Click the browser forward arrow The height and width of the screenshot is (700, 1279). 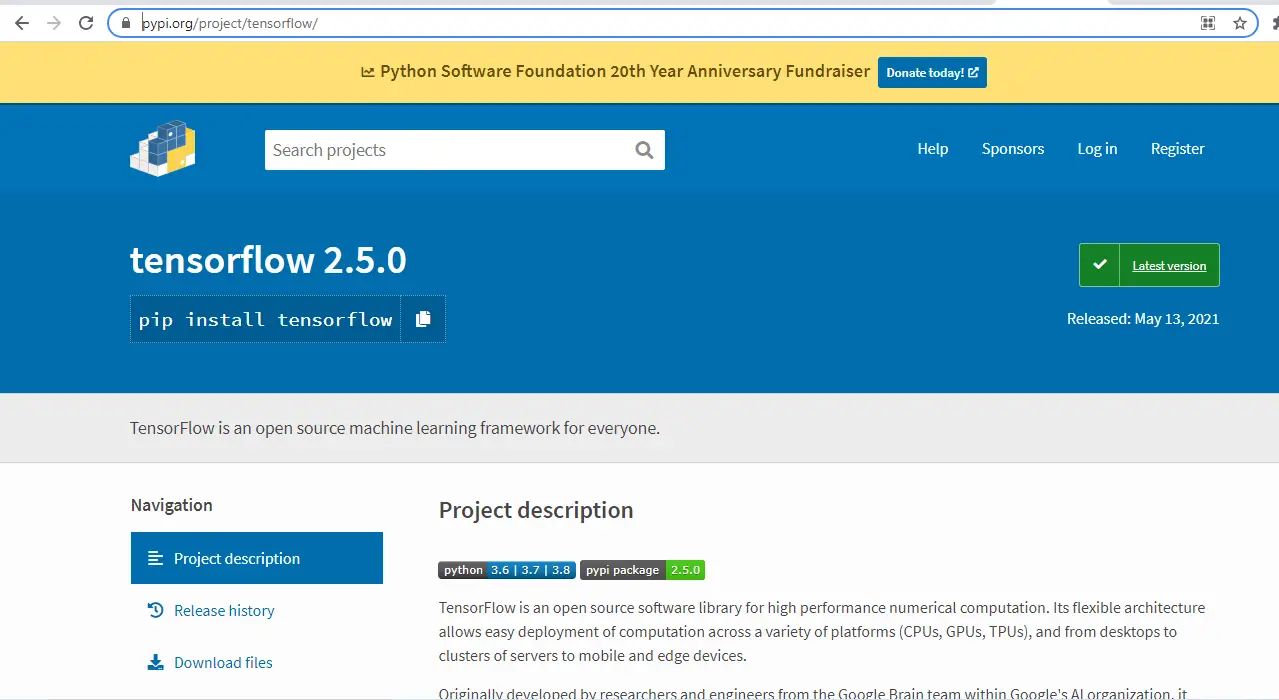(x=54, y=23)
